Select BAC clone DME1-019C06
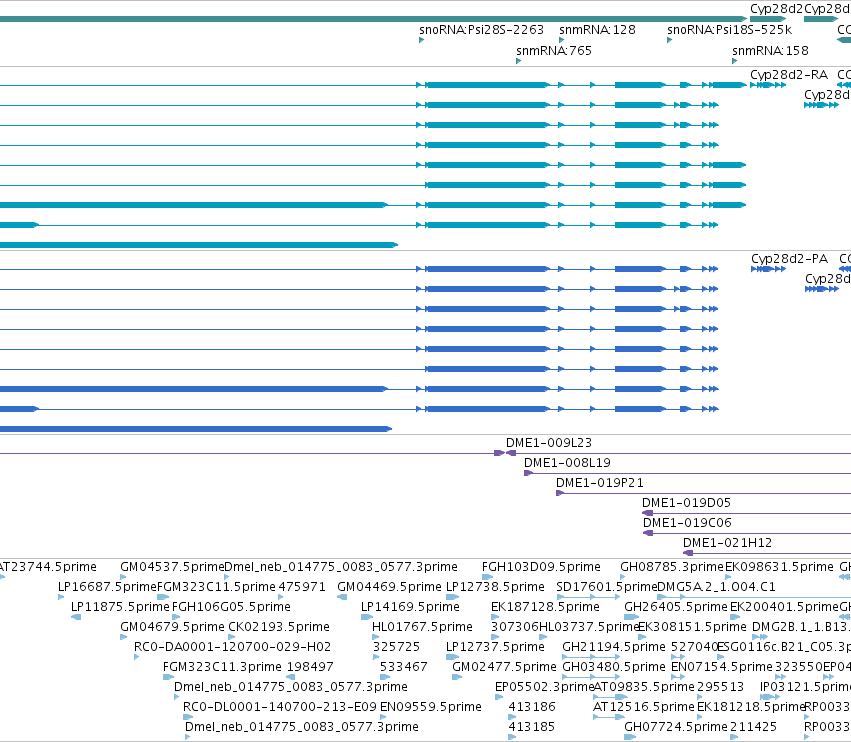Screen dimensions: 851x742 click(687, 523)
